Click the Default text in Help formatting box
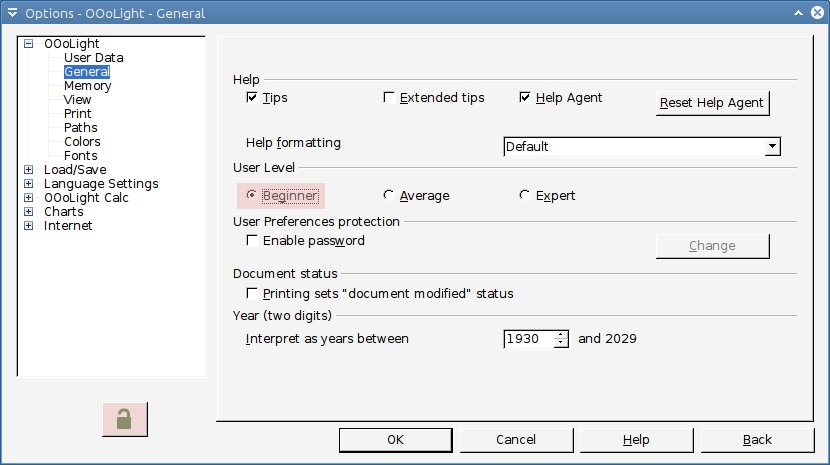The image size is (830, 465). (527, 147)
